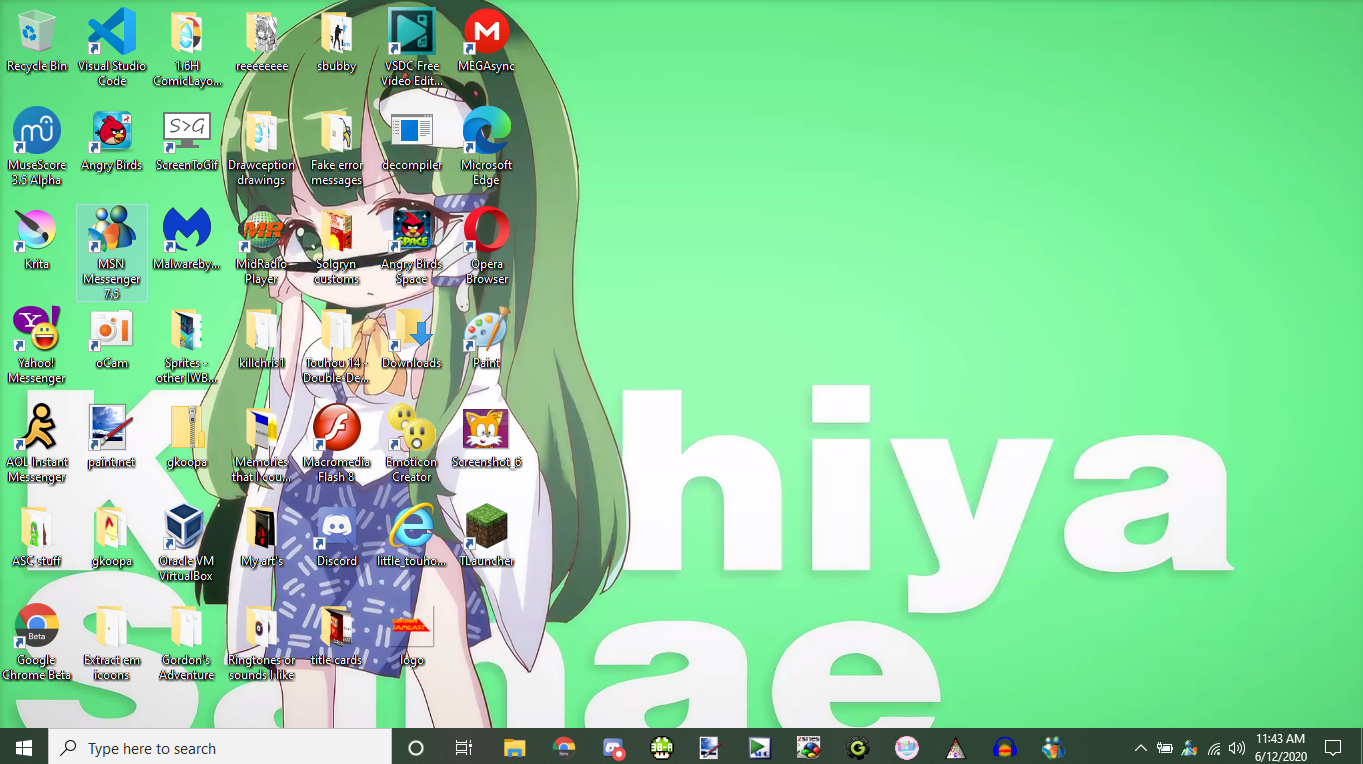Image resolution: width=1363 pixels, height=764 pixels.
Task: Open the killchrisii folder
Action: point(262,339)
